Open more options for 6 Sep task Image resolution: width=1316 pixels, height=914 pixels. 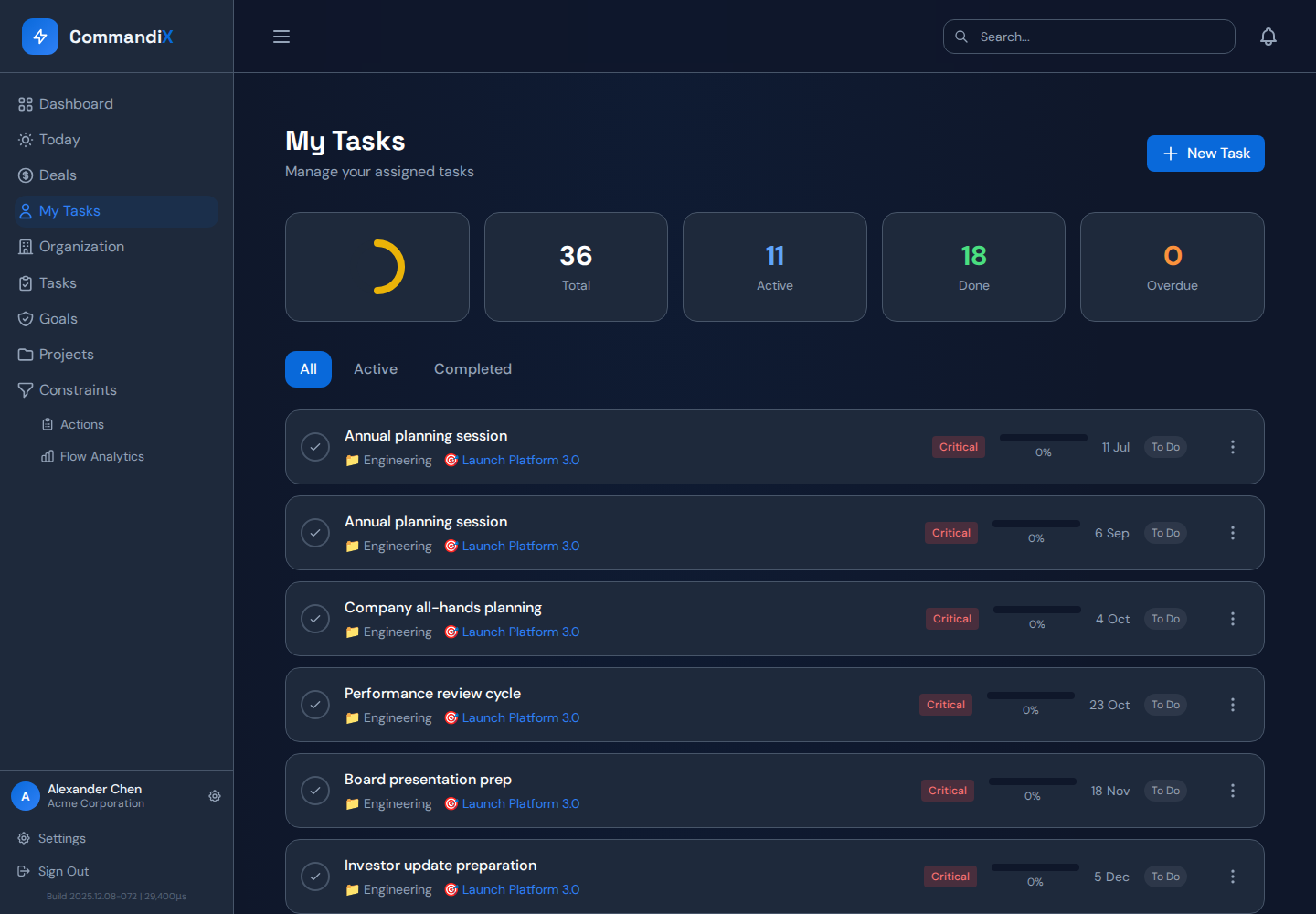[1233, 533]
